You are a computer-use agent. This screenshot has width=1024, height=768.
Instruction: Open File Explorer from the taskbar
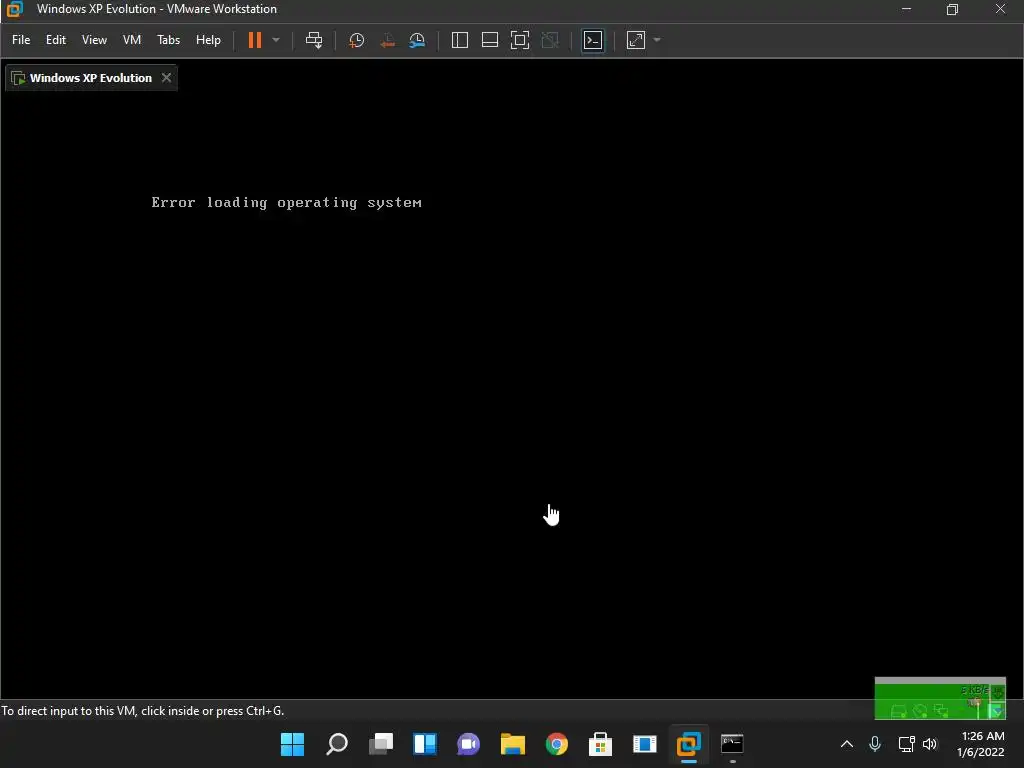(x=513, y=744)
